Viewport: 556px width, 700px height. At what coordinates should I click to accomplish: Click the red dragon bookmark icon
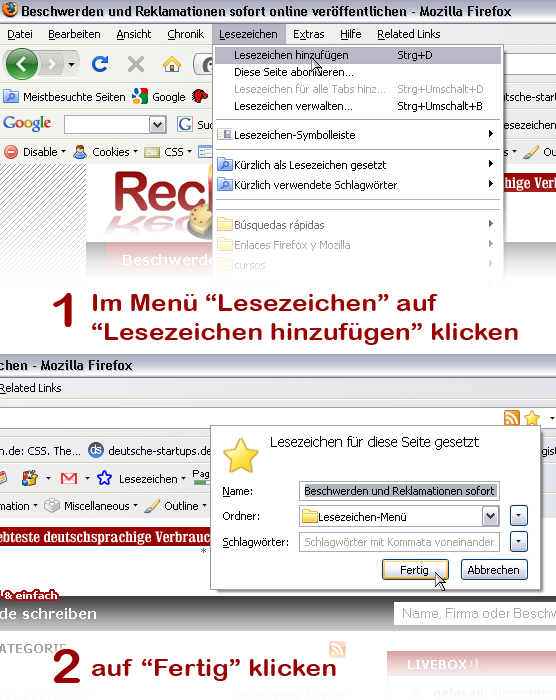[x=200, y=96]
